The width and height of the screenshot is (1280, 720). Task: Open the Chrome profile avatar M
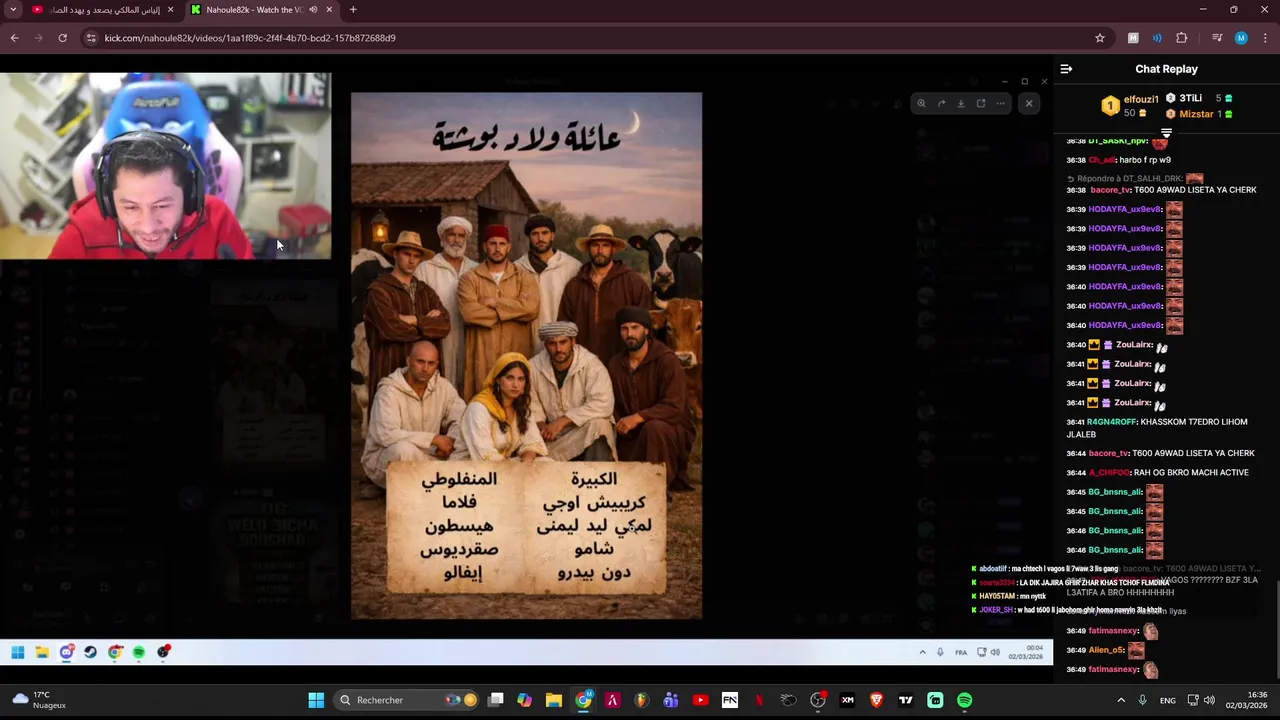[1241, 38]
